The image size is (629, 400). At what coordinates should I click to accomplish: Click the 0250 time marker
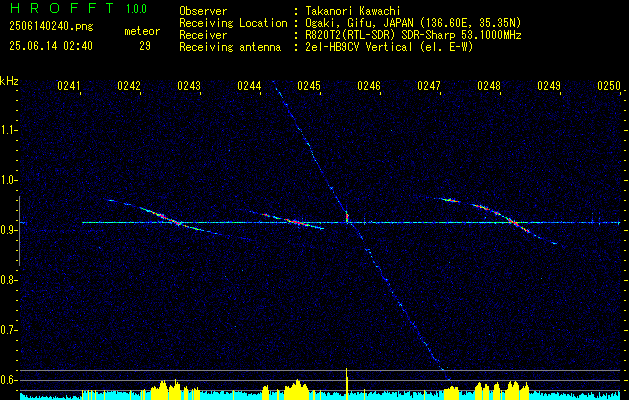point(609,86)
